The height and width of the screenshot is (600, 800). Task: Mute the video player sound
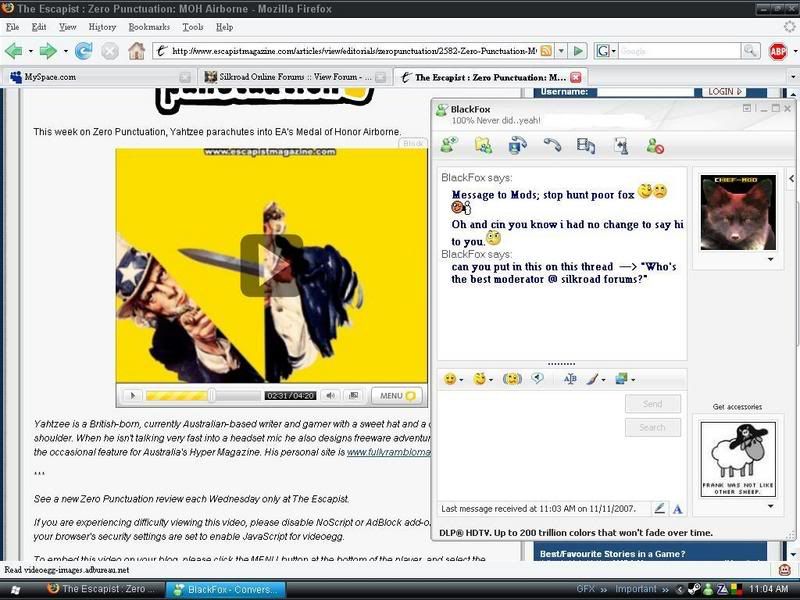tap(330, 396)
